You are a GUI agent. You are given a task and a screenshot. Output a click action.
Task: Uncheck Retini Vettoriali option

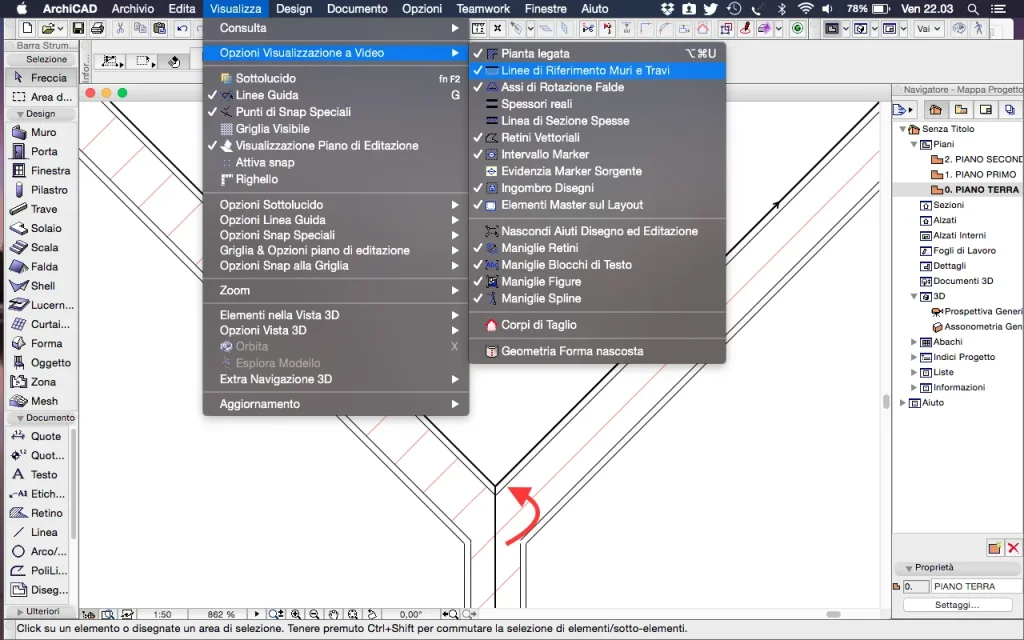(540, 138)
